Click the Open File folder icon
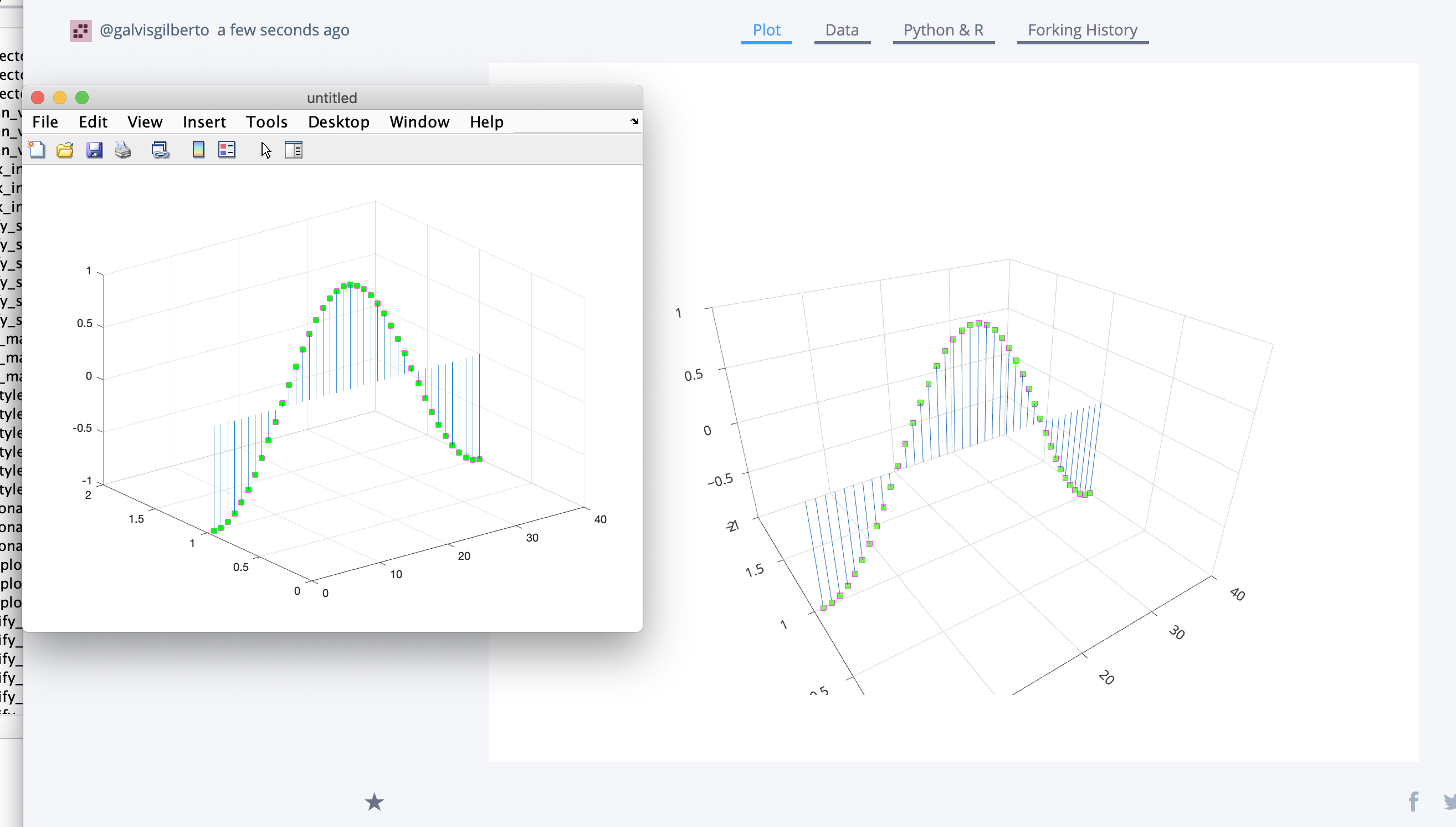The height and width of the screenshot is (827, 1456). click(x=65, y=150)
